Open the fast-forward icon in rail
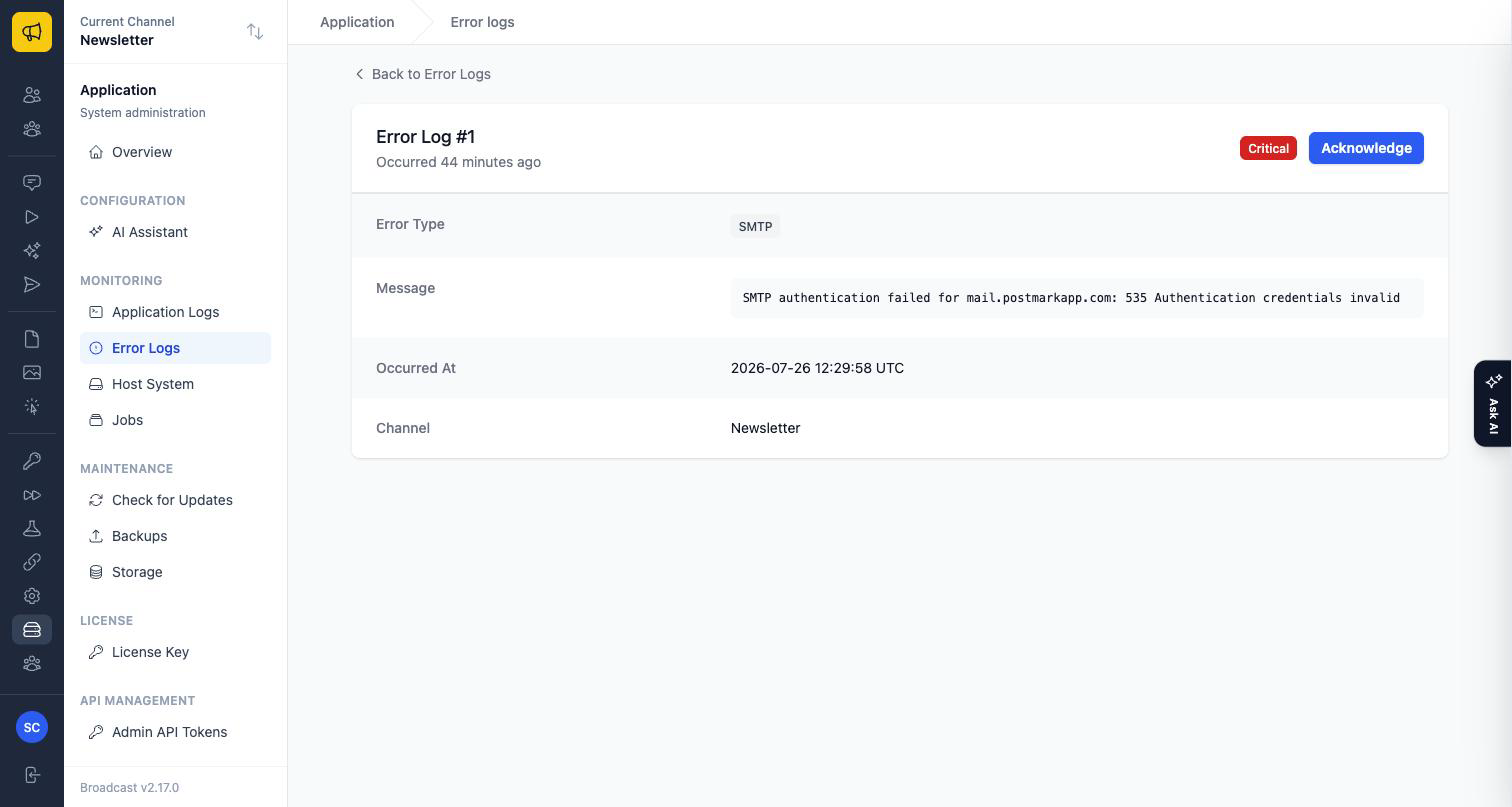1512x807 pixels. 32,495
